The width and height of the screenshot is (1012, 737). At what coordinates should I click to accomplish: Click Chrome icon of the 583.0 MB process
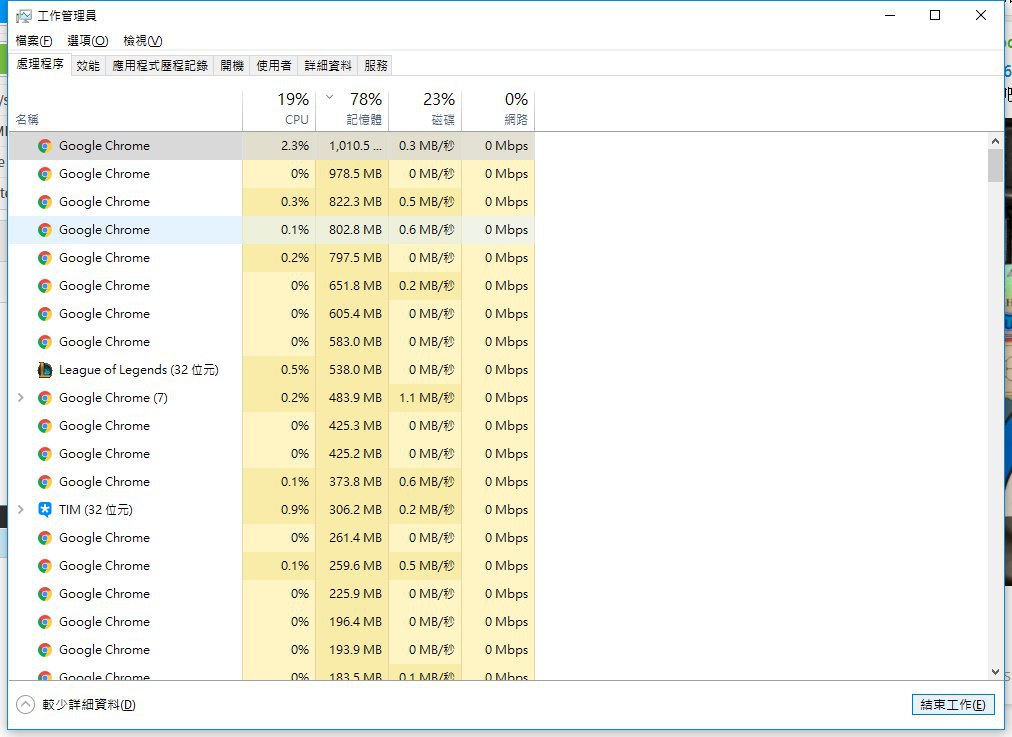click(44, 342)
